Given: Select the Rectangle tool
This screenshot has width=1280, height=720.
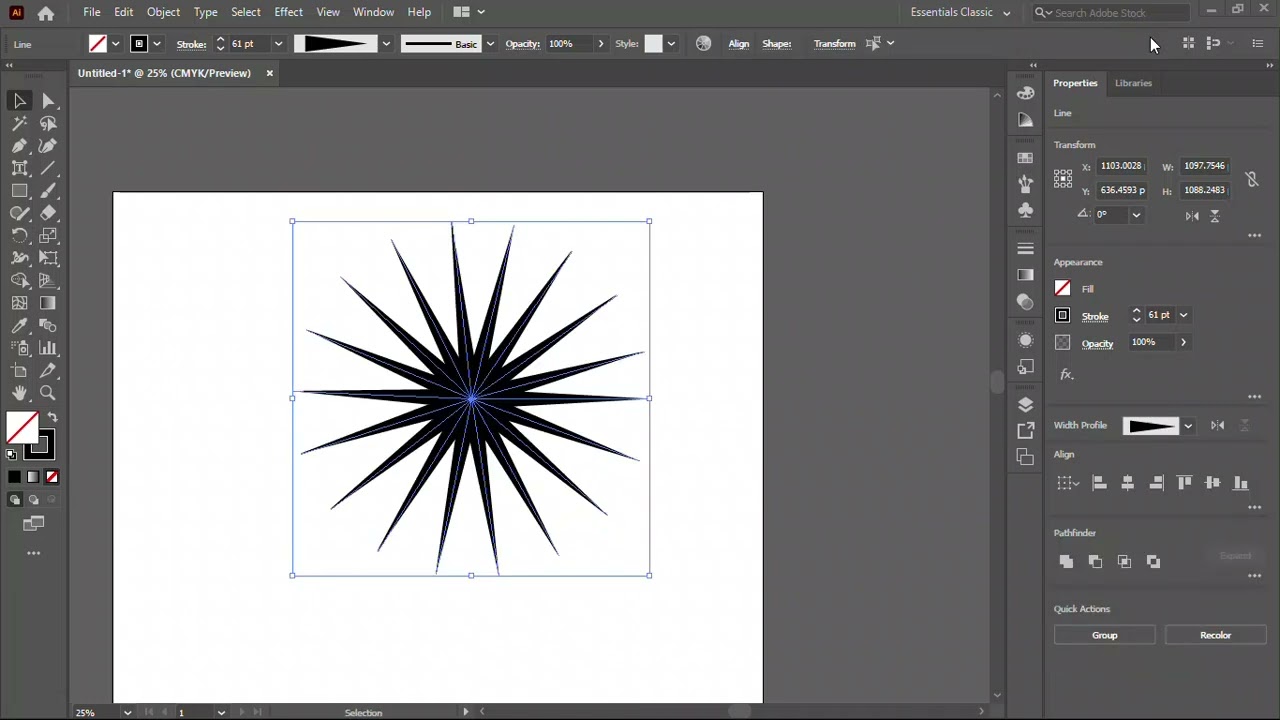Looking at the screenshot, I should [19, 191].
